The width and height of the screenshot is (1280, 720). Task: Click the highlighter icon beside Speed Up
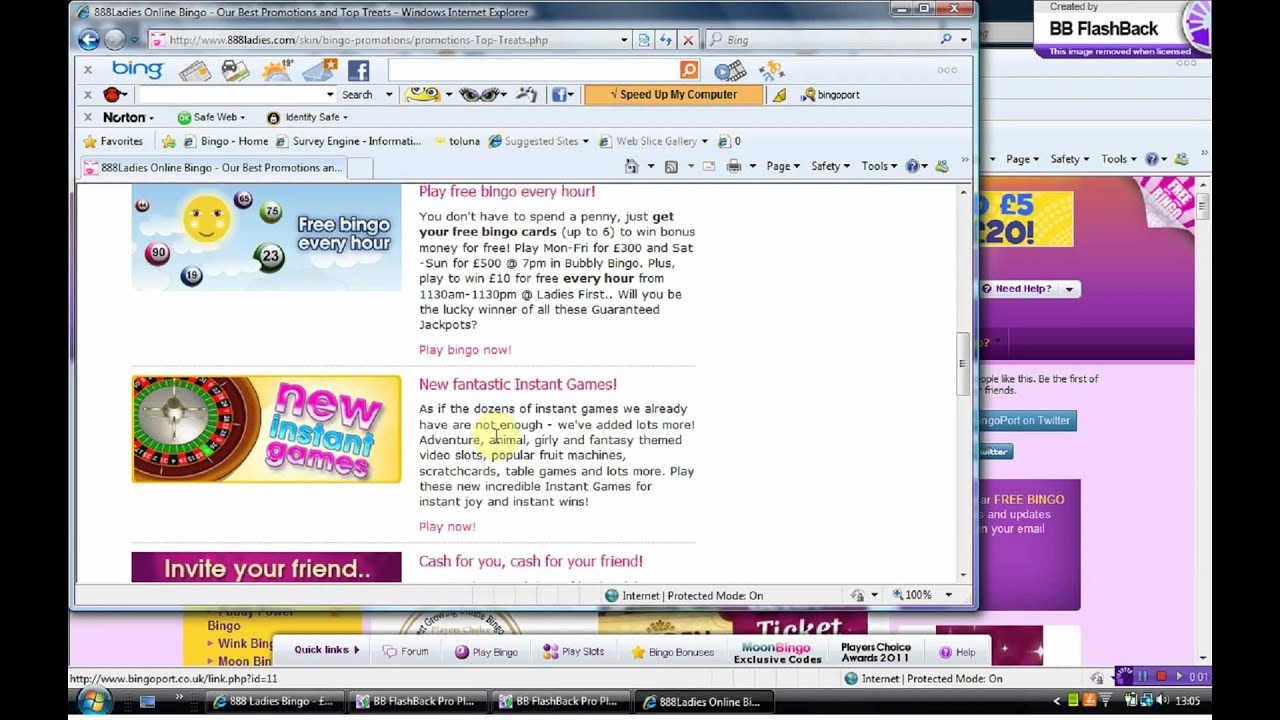pos(779,95)
